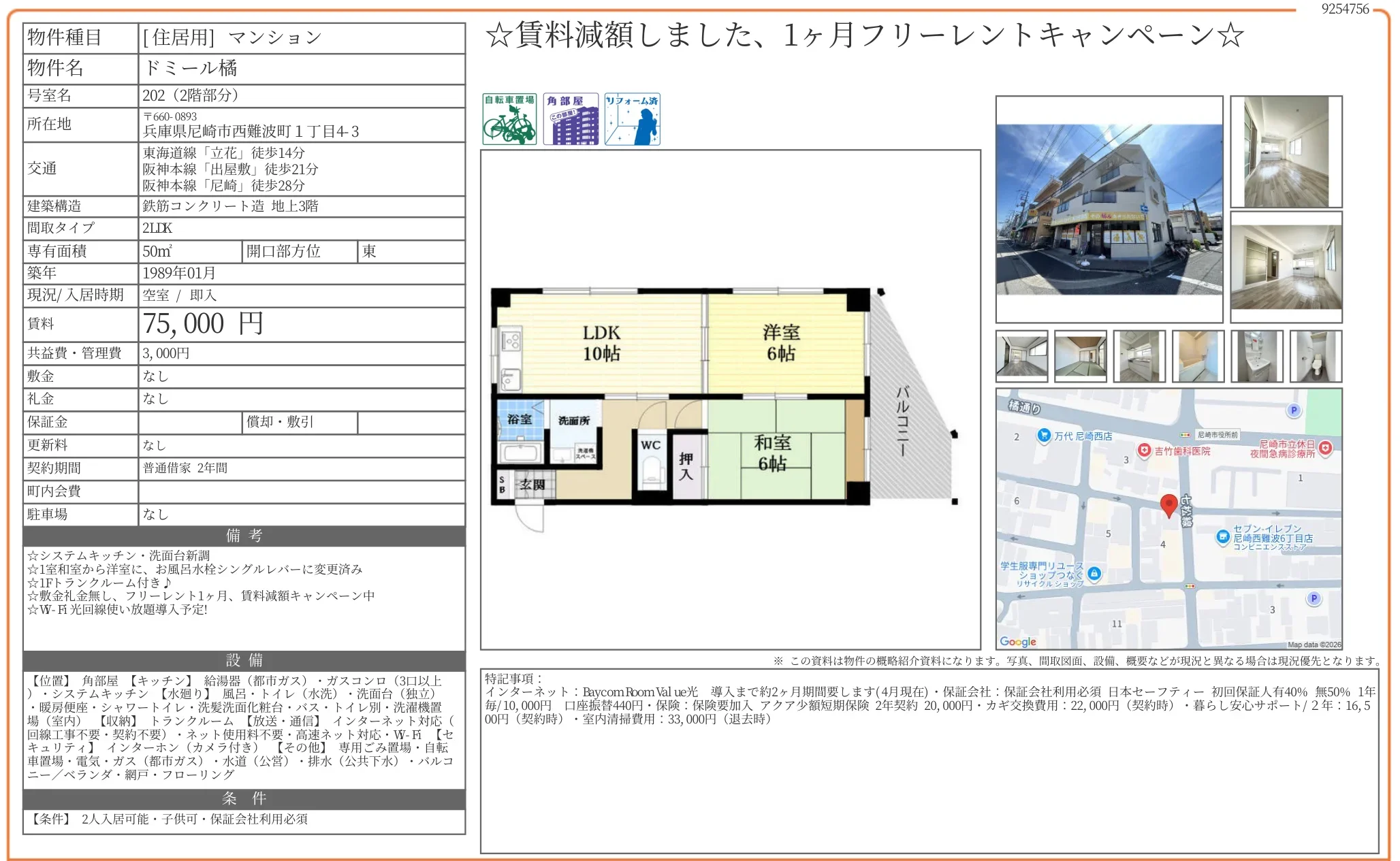The width and height of the screenshot is (1400, 861).
Task: Click the Map data ©2026 label
Action: [1319, 645]
